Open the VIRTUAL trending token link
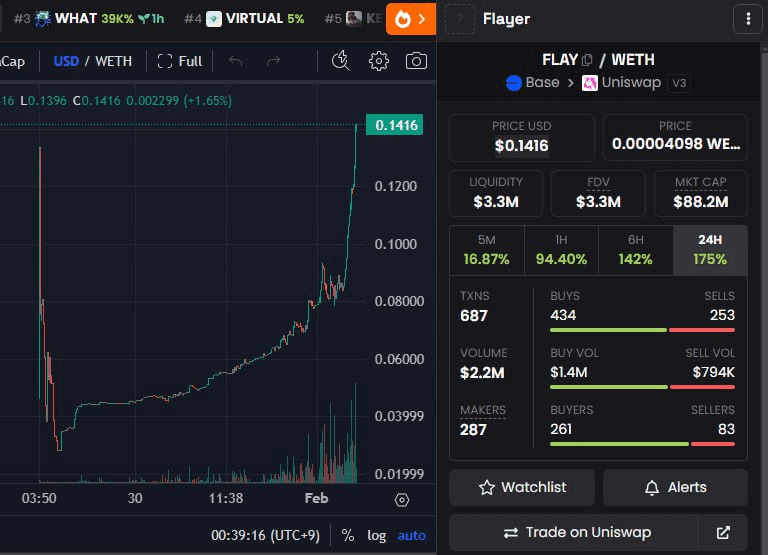 (x=244, y=19)
